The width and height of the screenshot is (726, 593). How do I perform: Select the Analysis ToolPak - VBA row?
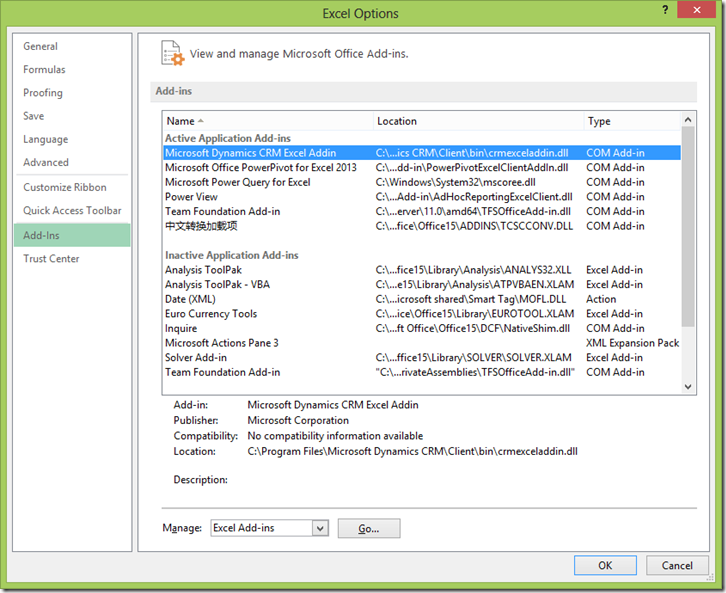(x=422, y=284)
